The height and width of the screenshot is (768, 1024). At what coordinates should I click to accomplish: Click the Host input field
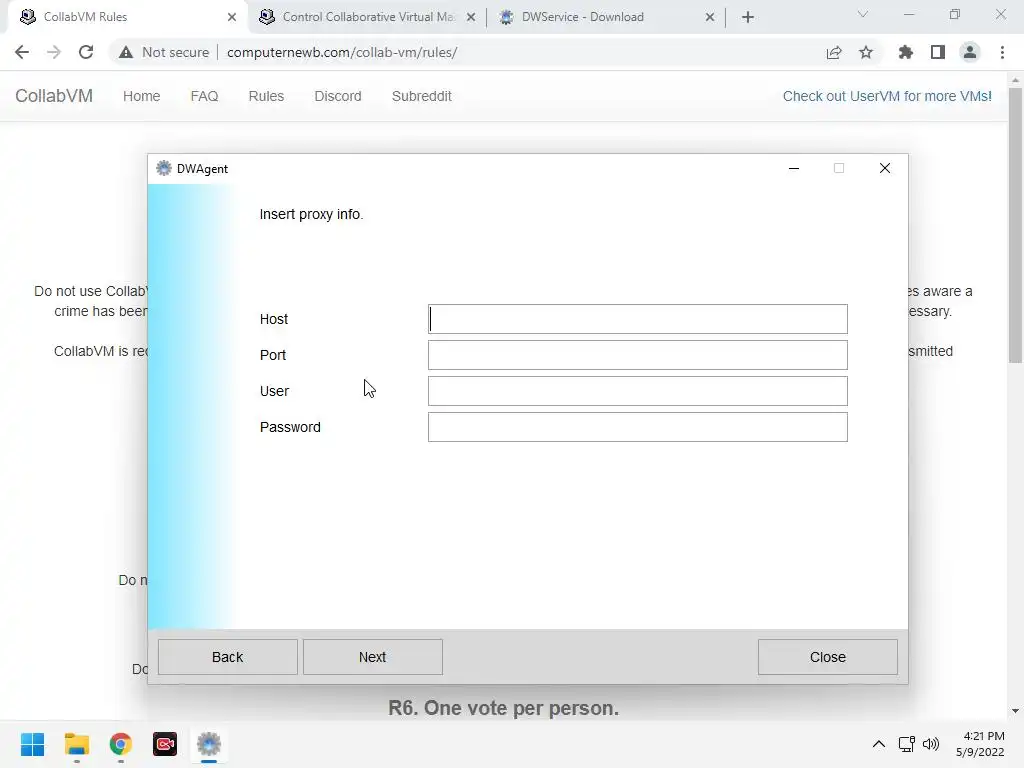pyautogui.click(x=637, y=319)
